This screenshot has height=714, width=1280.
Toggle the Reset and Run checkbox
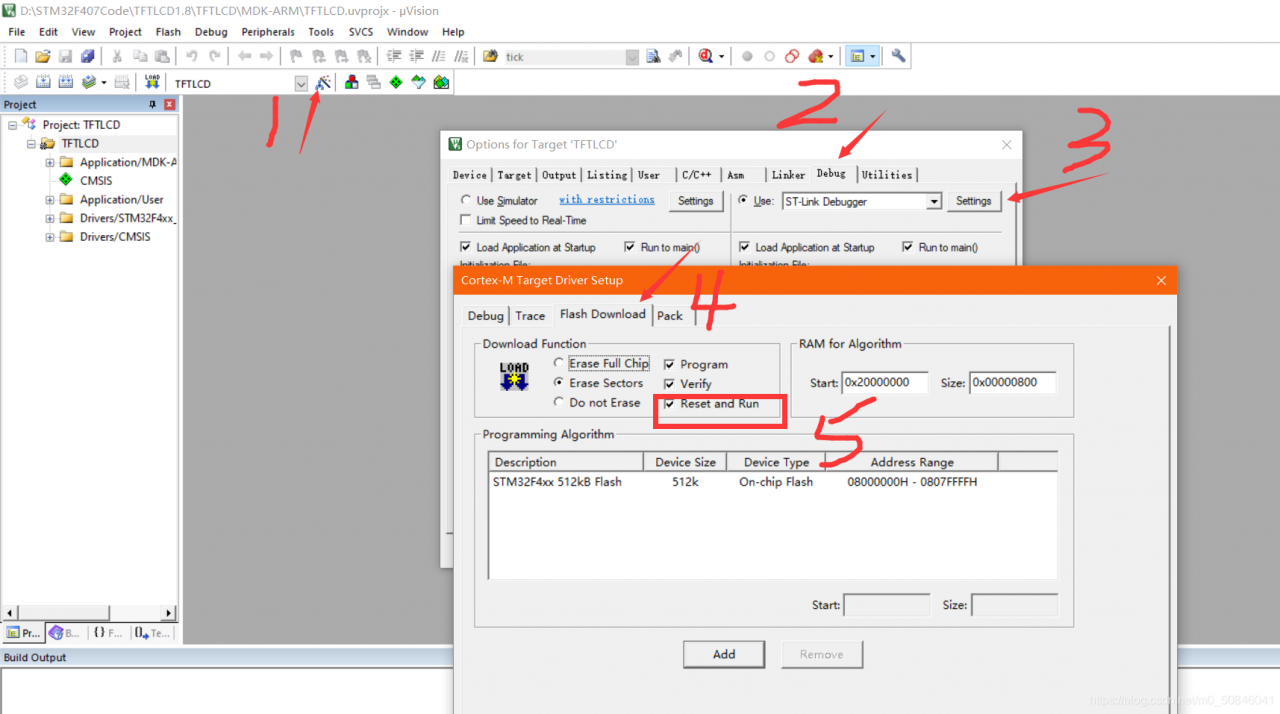pyautogui.click(x=670, y=403)
